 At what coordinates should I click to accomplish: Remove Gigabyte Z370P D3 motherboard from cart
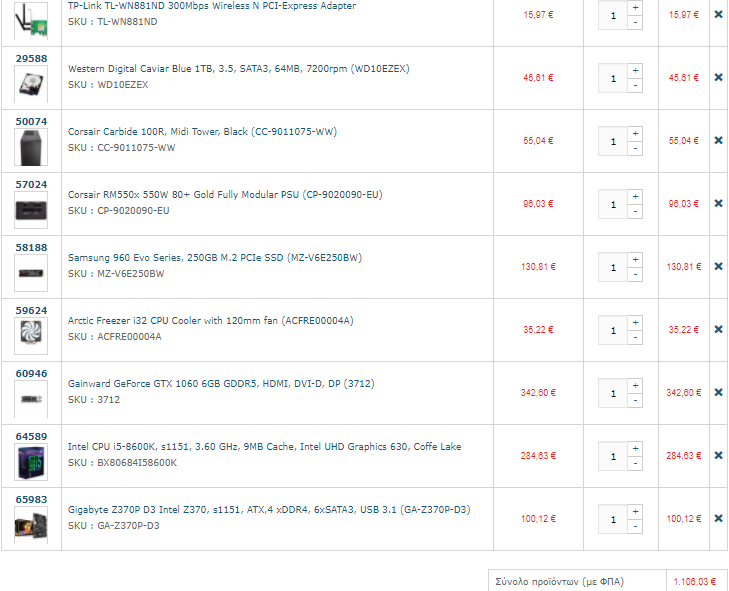pyautogui.click(x=718, y=518)
